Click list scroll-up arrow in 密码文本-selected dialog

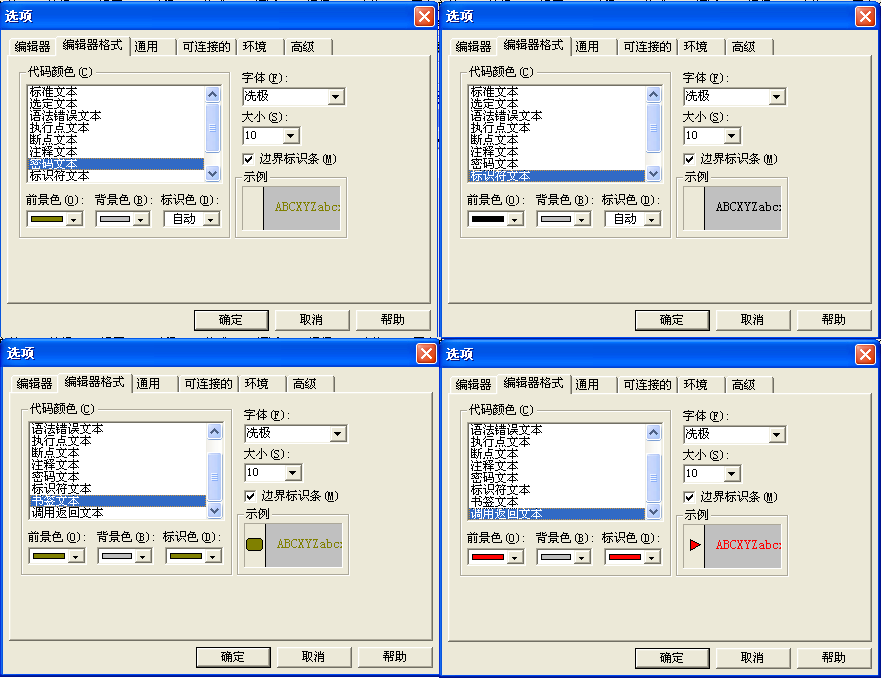click(x=212, y=94)
